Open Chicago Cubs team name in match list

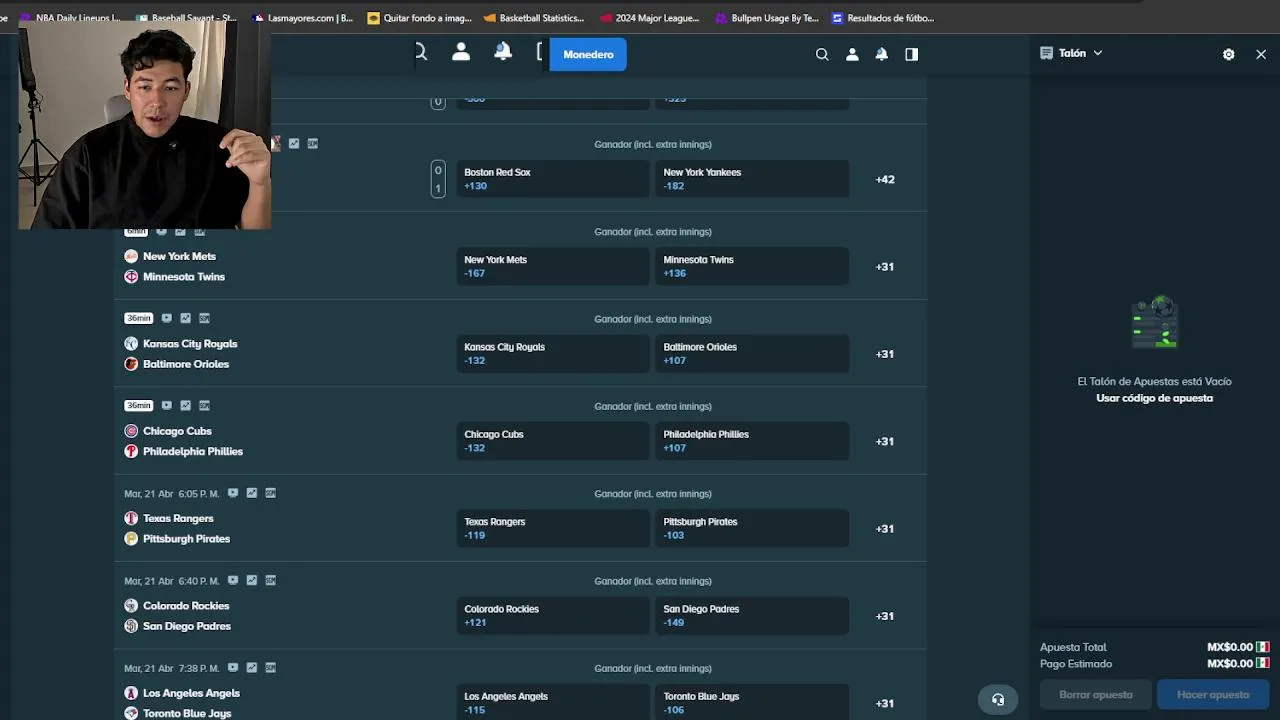(x=177, y=431)
